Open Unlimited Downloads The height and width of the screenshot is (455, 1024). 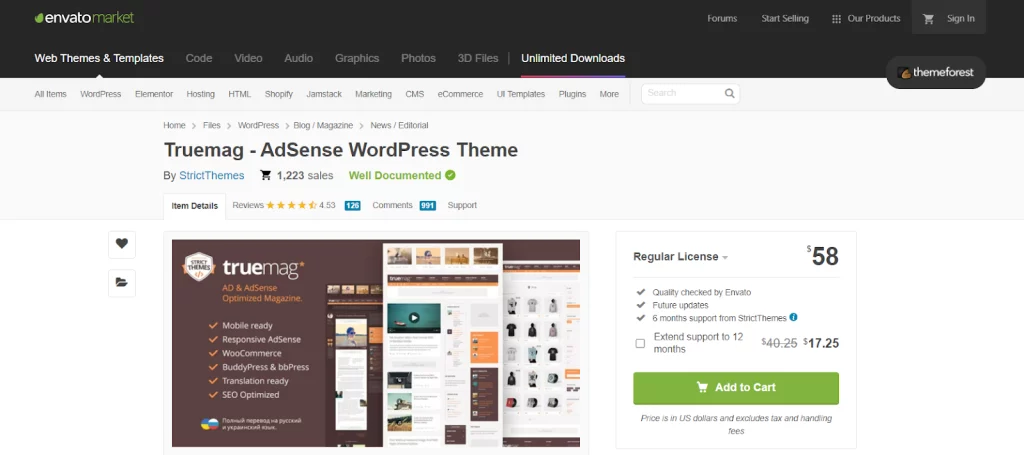tap(573, 58)
